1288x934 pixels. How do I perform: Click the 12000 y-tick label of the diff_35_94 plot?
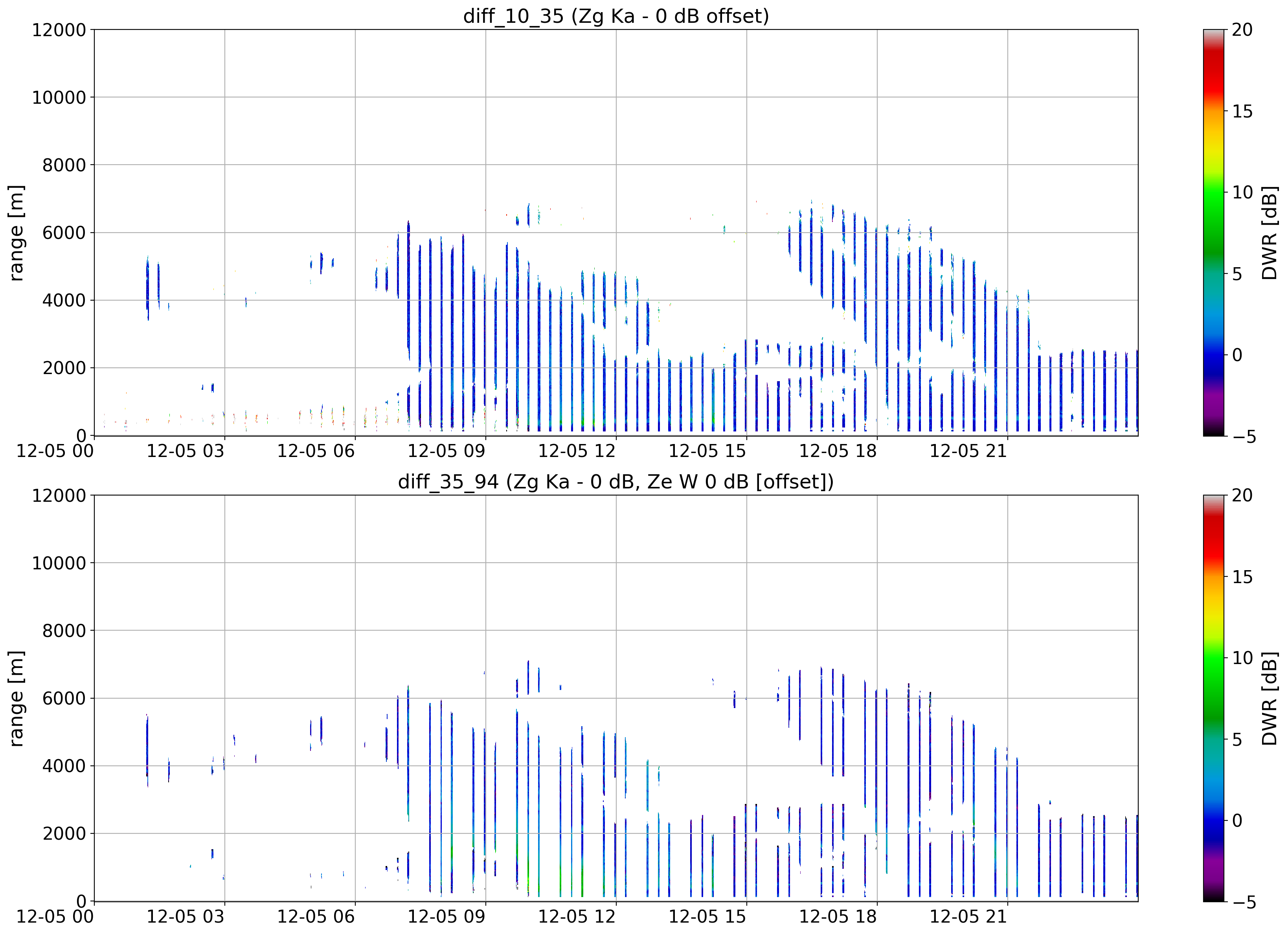[x=59, y=495]
